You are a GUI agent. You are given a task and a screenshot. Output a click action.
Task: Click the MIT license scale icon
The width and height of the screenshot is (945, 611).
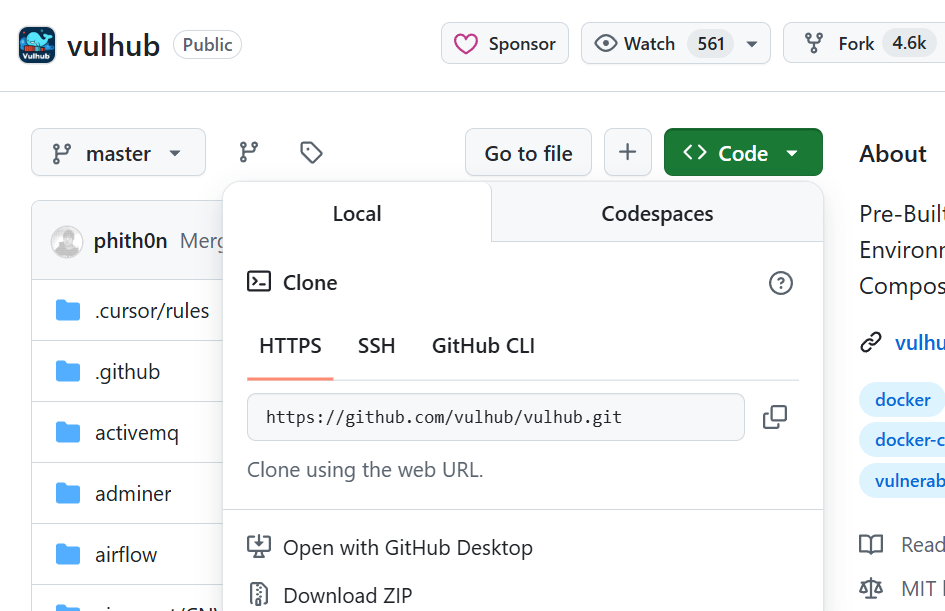click(x=871, y=588)
